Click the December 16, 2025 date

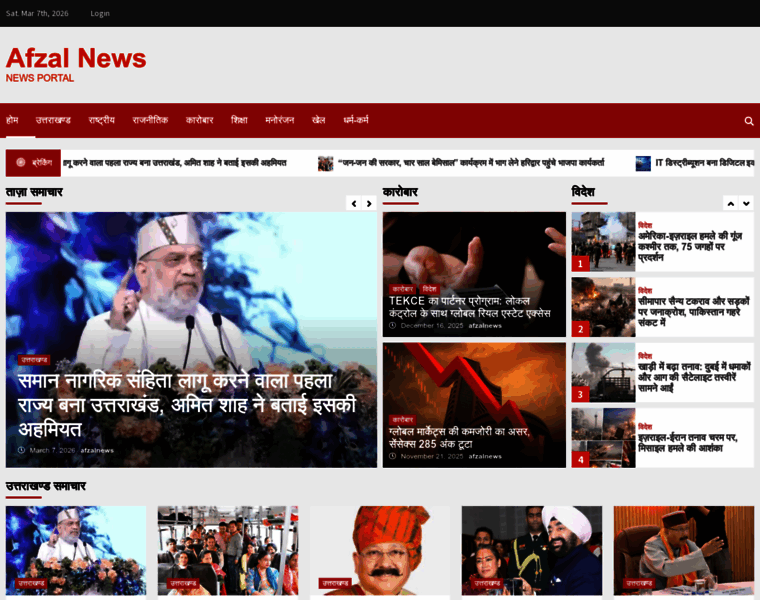(x=432, y=326)
